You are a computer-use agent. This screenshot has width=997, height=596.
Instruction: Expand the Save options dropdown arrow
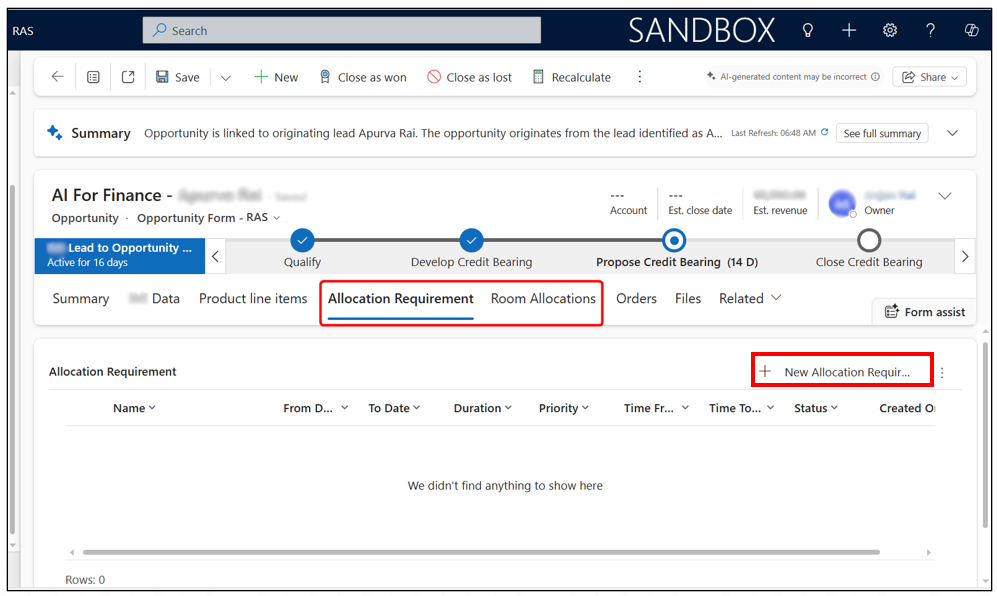pos(225,77)
